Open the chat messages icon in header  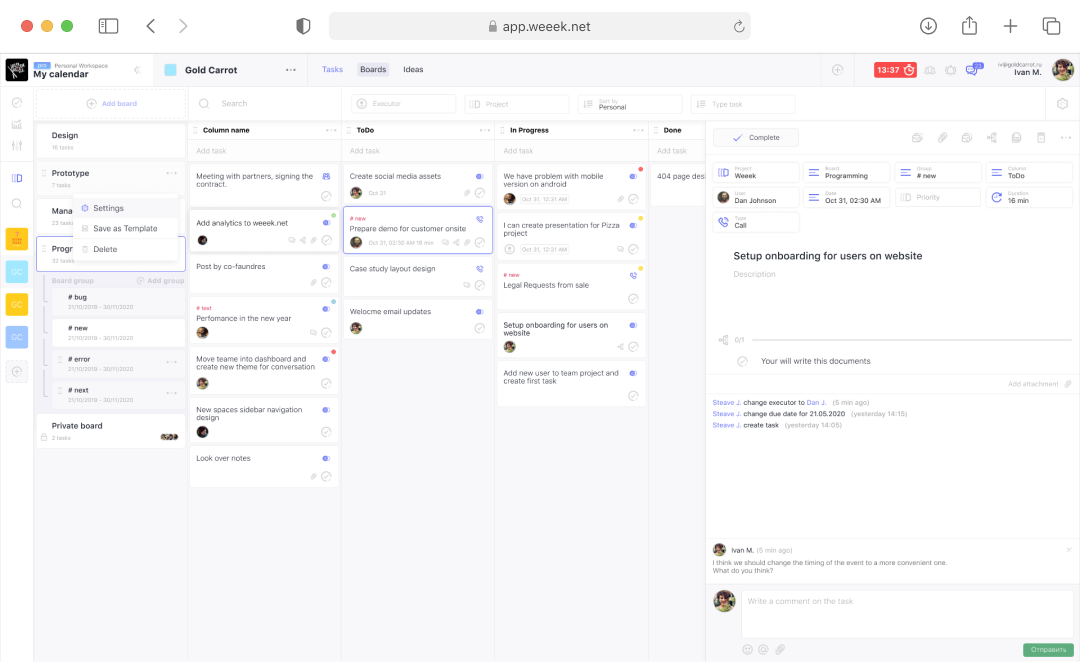[x=973, y=70]
